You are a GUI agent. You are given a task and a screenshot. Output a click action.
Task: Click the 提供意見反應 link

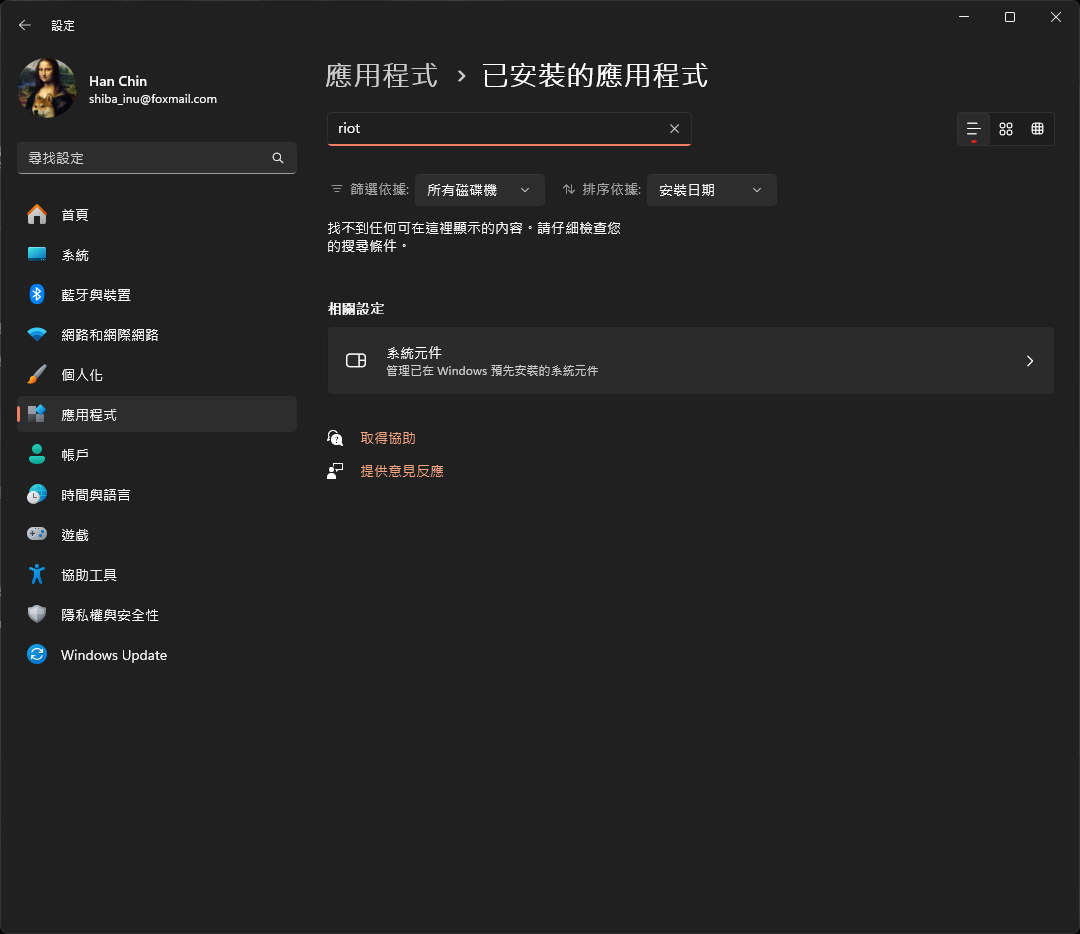[x=402, y=471]
